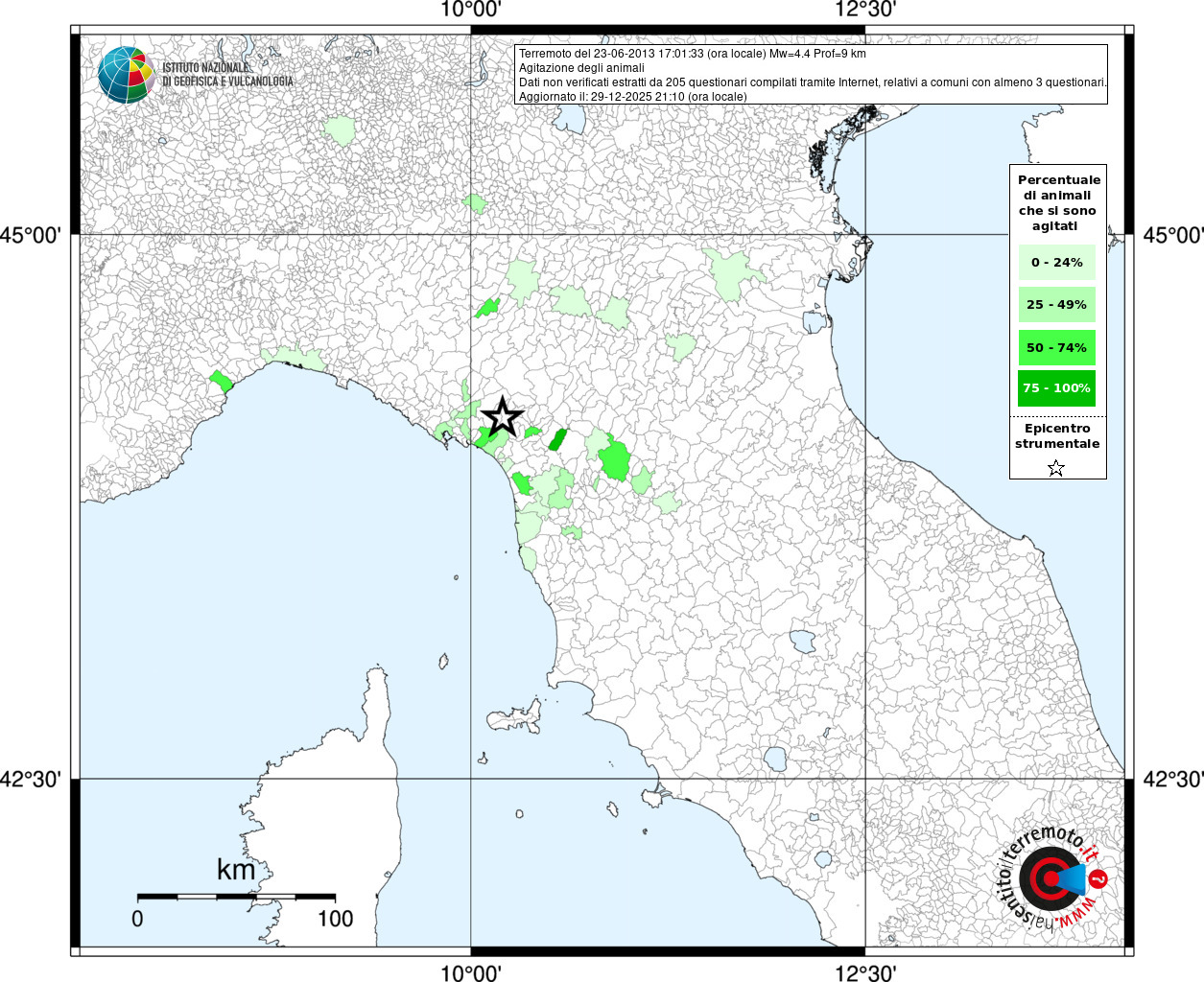Select the 25 - 49% legend swatch

(1056, 305)
